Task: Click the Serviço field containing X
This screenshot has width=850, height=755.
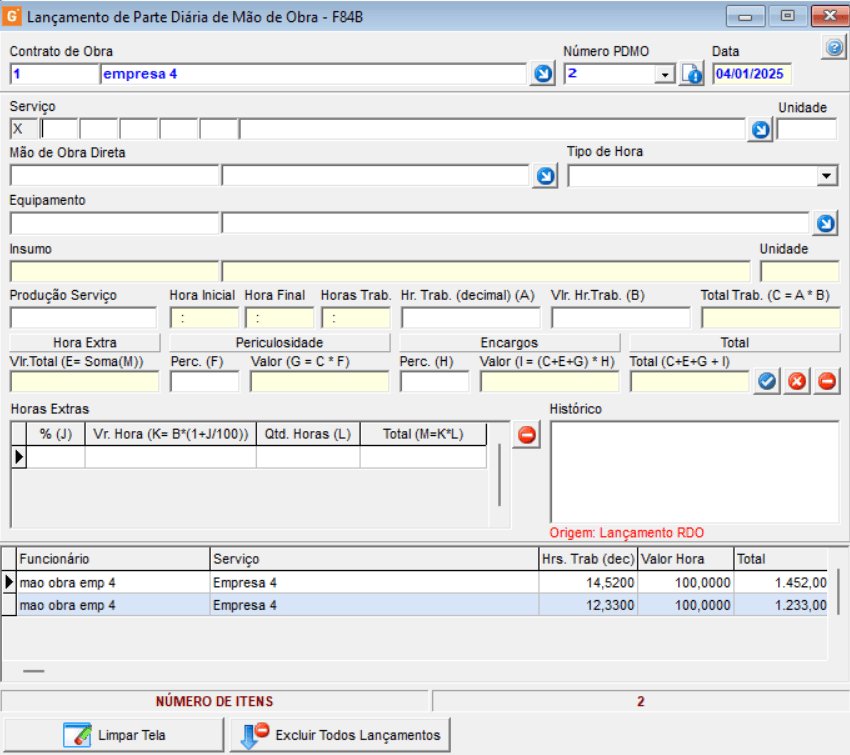Action: (x=24, y=130)
